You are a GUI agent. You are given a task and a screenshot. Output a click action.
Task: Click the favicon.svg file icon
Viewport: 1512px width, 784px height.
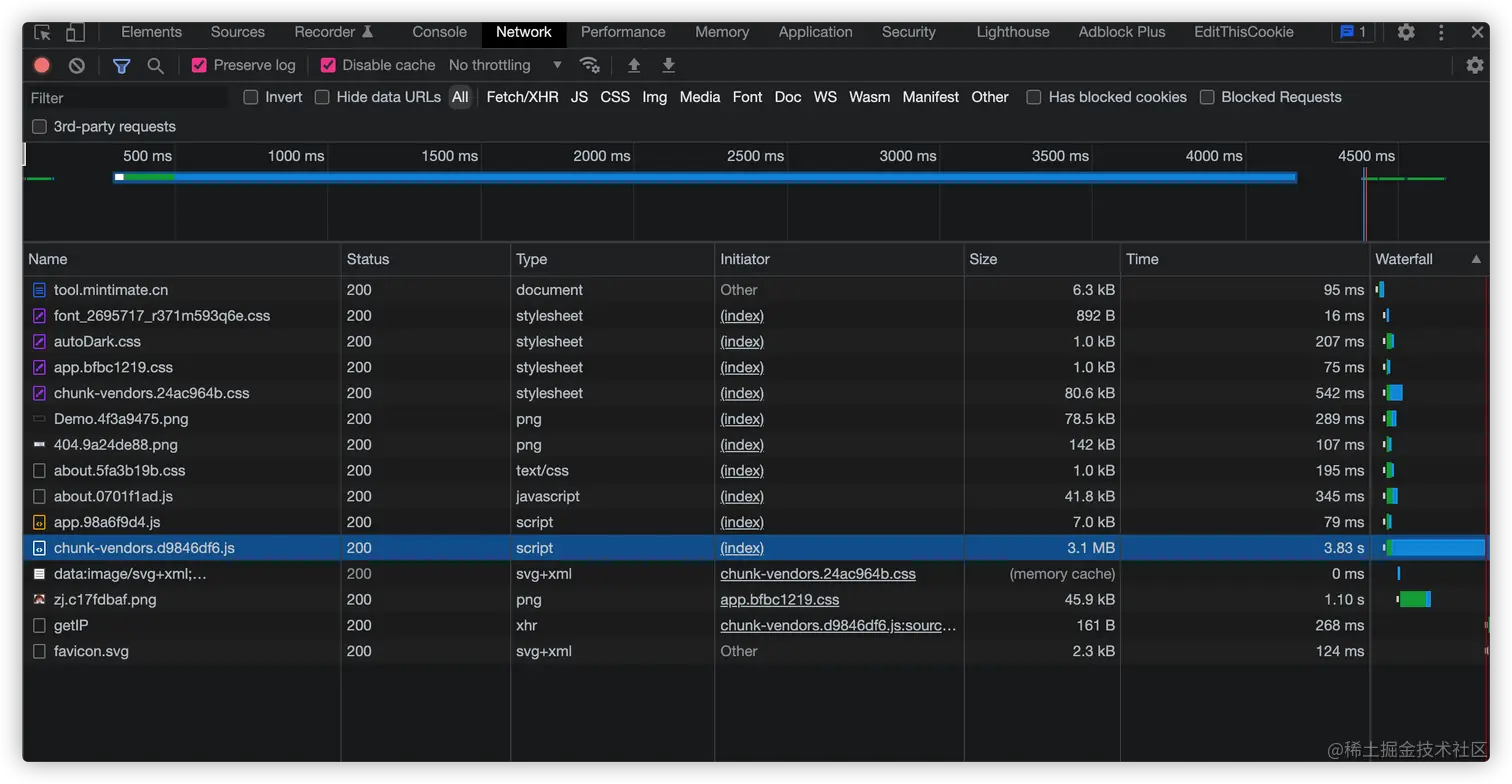39,651
